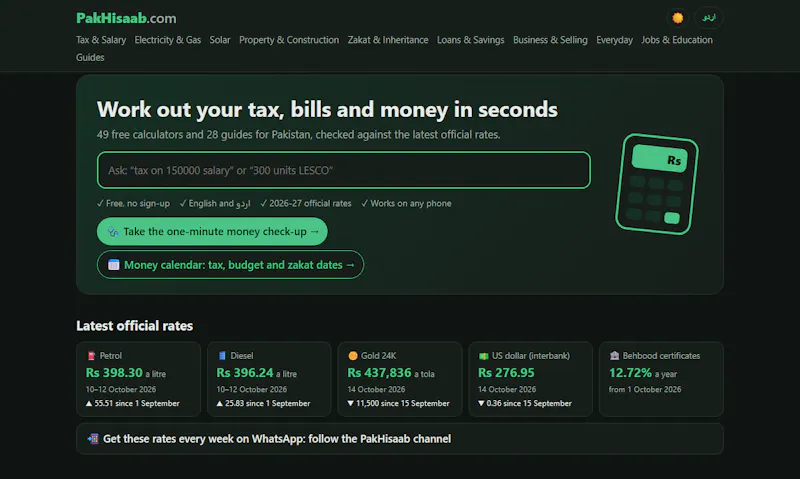This screenshot has height=479, width=800.
Task: Take the one-minute money check-up
Action: pos(212,232)
